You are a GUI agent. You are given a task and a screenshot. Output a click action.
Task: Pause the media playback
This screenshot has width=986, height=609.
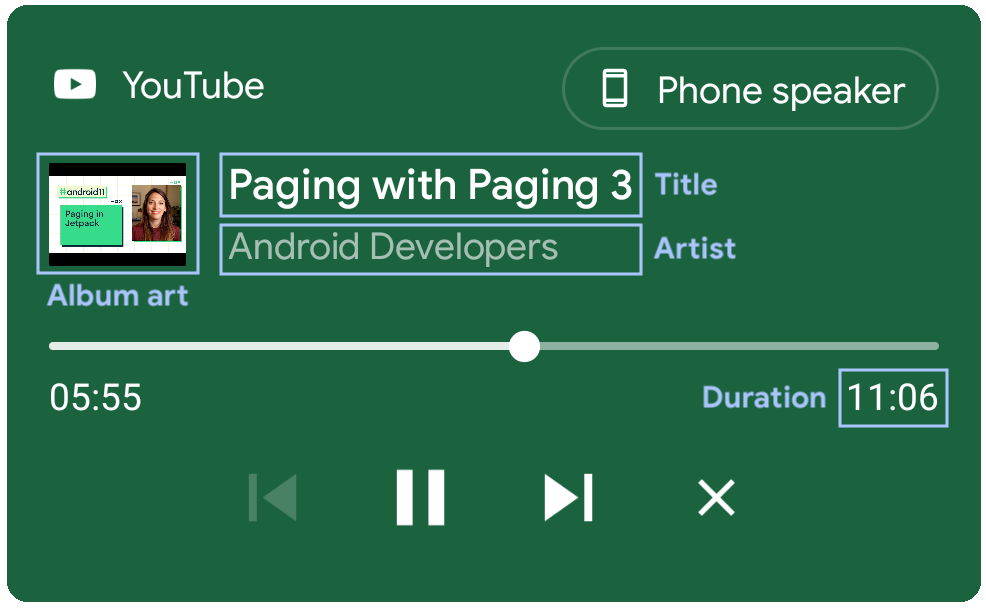pos(420,497)
